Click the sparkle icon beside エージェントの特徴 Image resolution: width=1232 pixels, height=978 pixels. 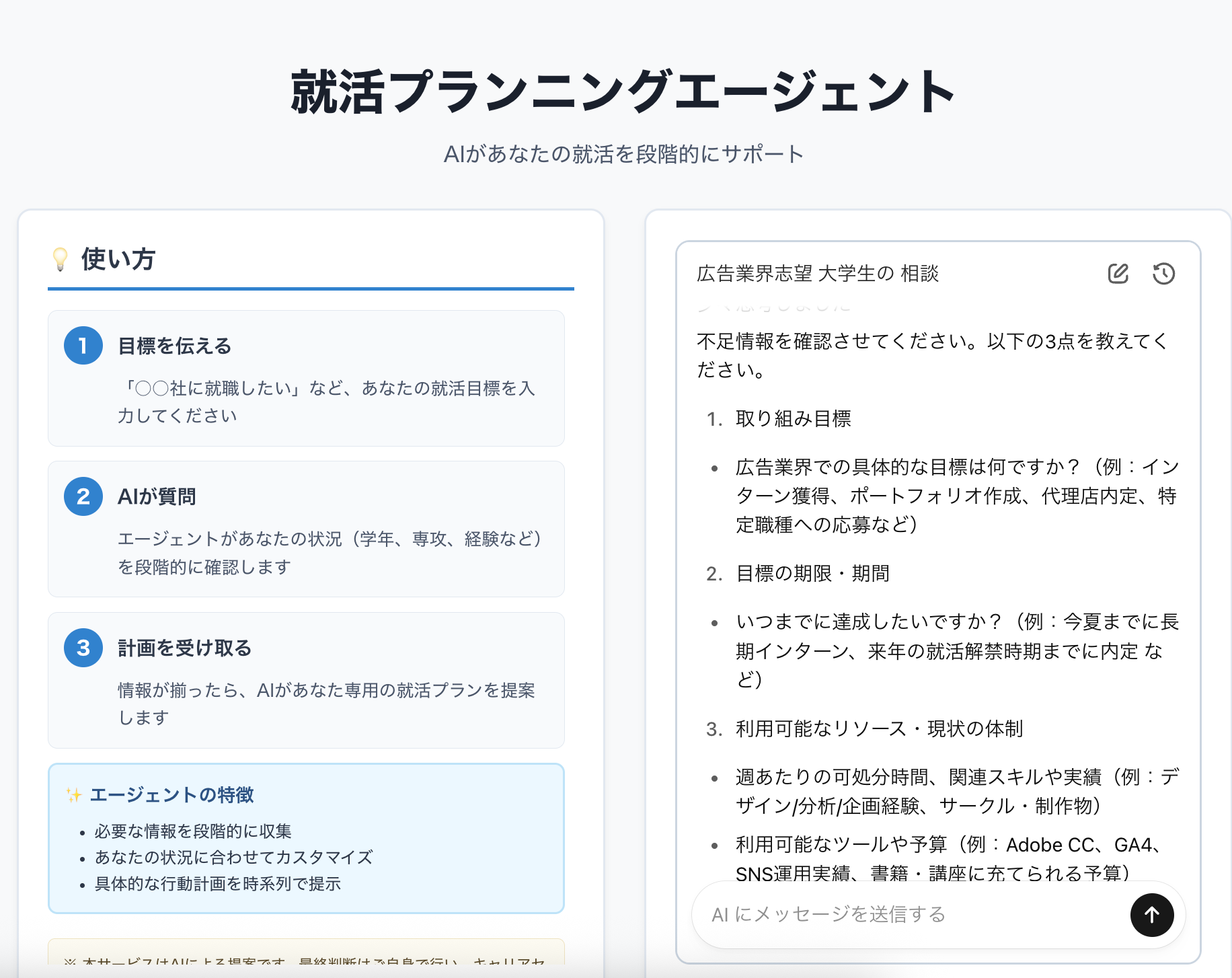click(x=74, y=795)
